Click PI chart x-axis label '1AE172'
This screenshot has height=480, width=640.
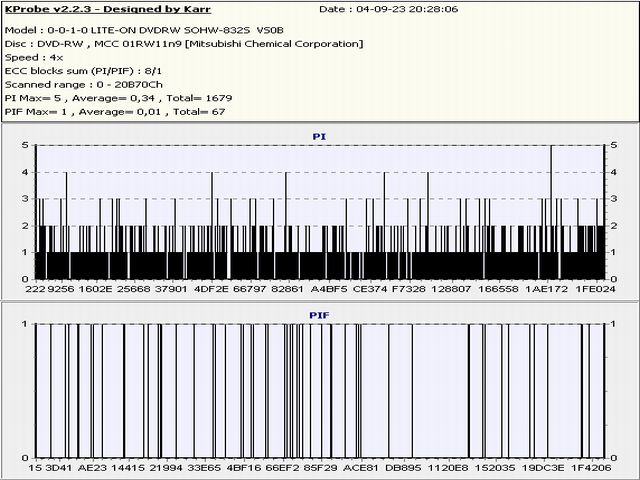(546, 289)
